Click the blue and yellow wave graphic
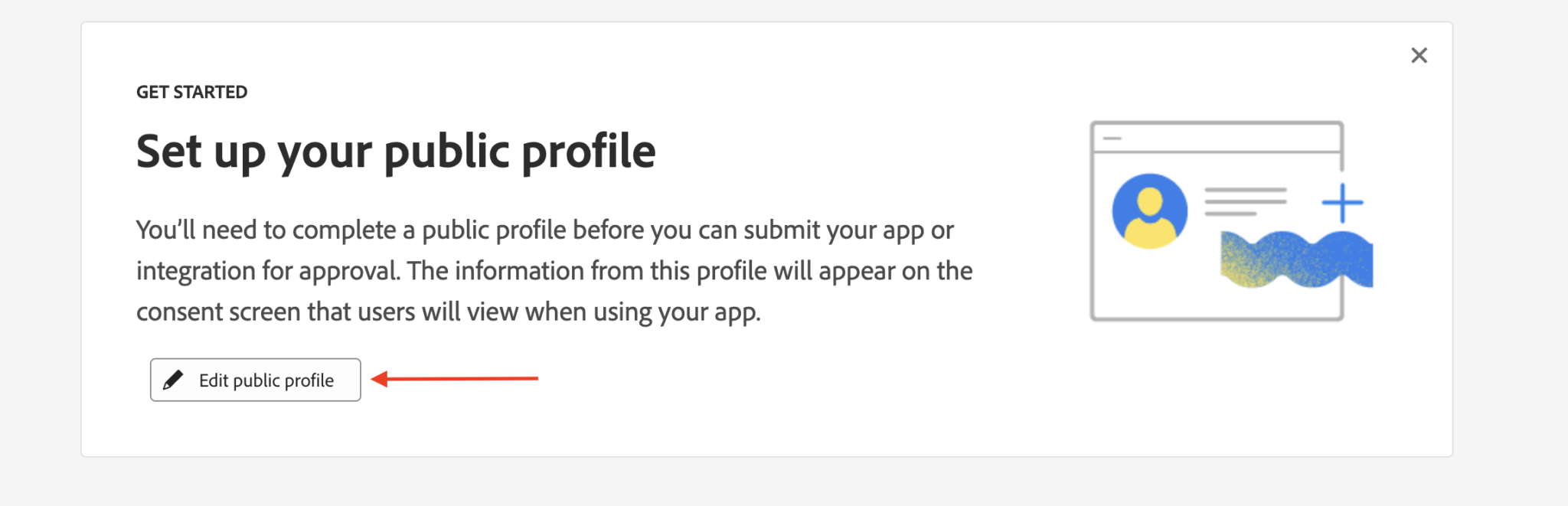Screen dimensions: 1568x506 [x=1296, y=259]
